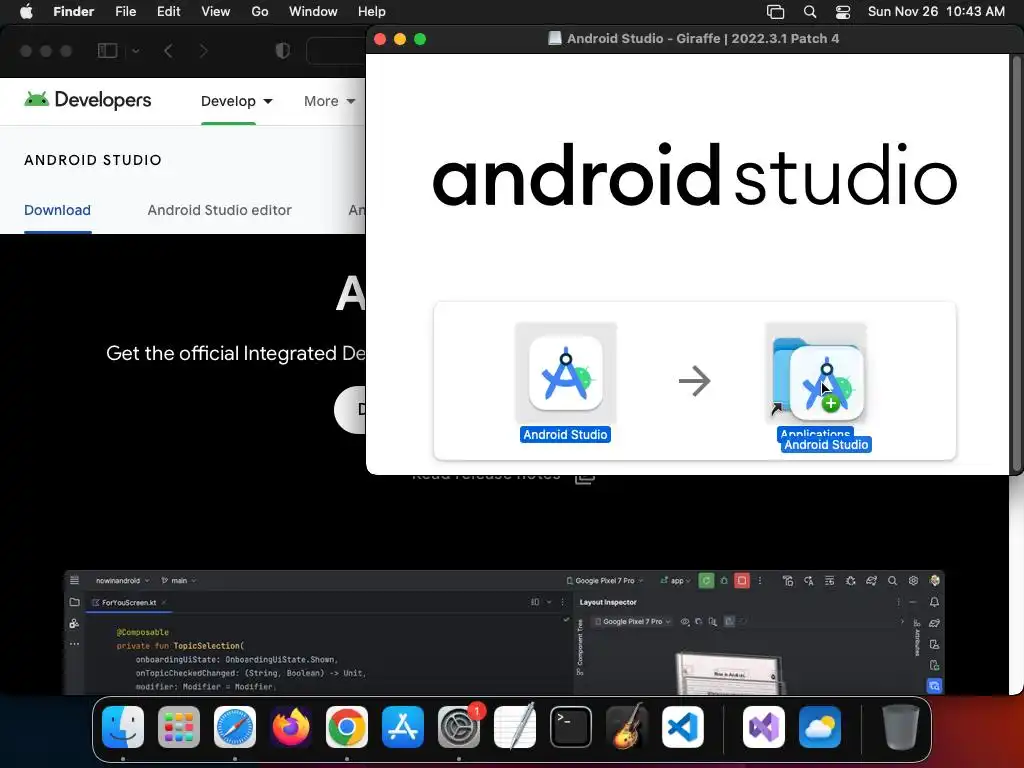The image size is (1024, 768).
Task: Open the Help menu
Action: [x=372, y=12]
